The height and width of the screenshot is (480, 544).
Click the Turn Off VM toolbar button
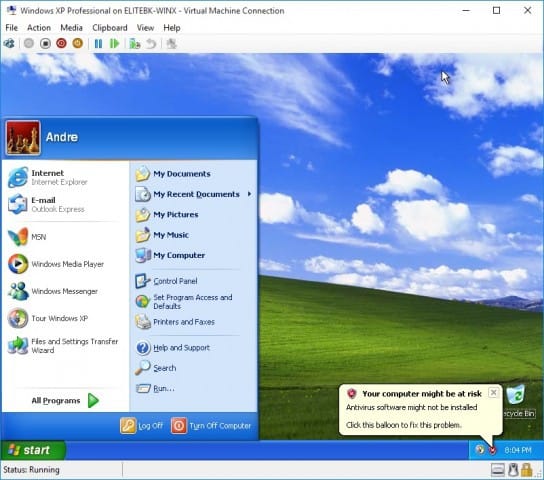45,43
